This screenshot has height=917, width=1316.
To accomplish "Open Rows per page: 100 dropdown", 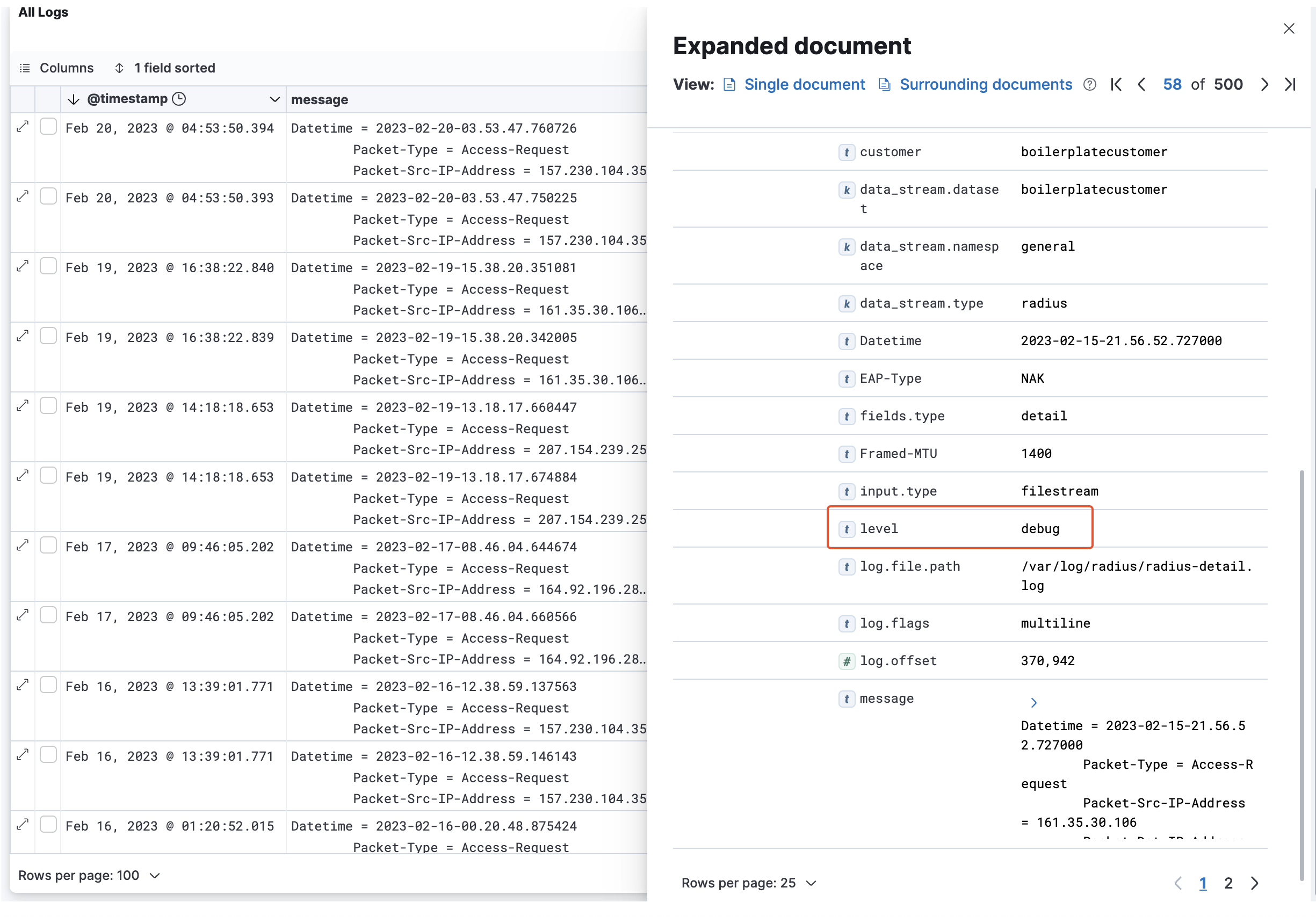I will (89, 875).
